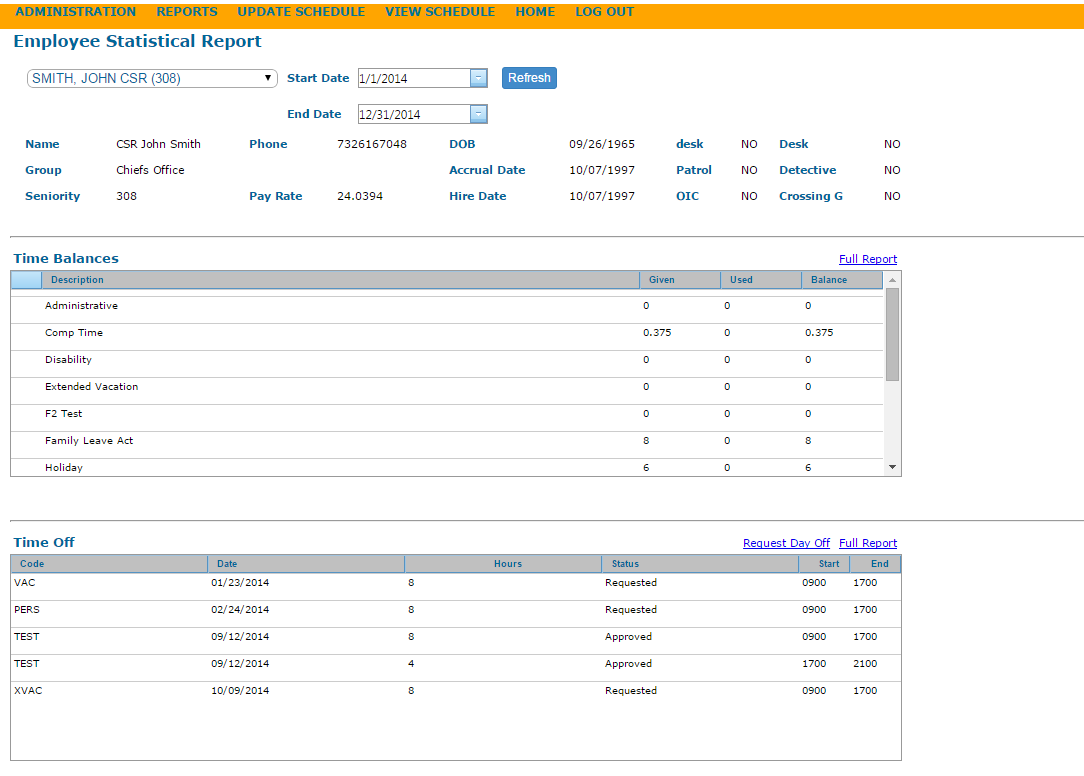Sort Time Balances by Balance column
1084x776 pixels.
[841, 279]
